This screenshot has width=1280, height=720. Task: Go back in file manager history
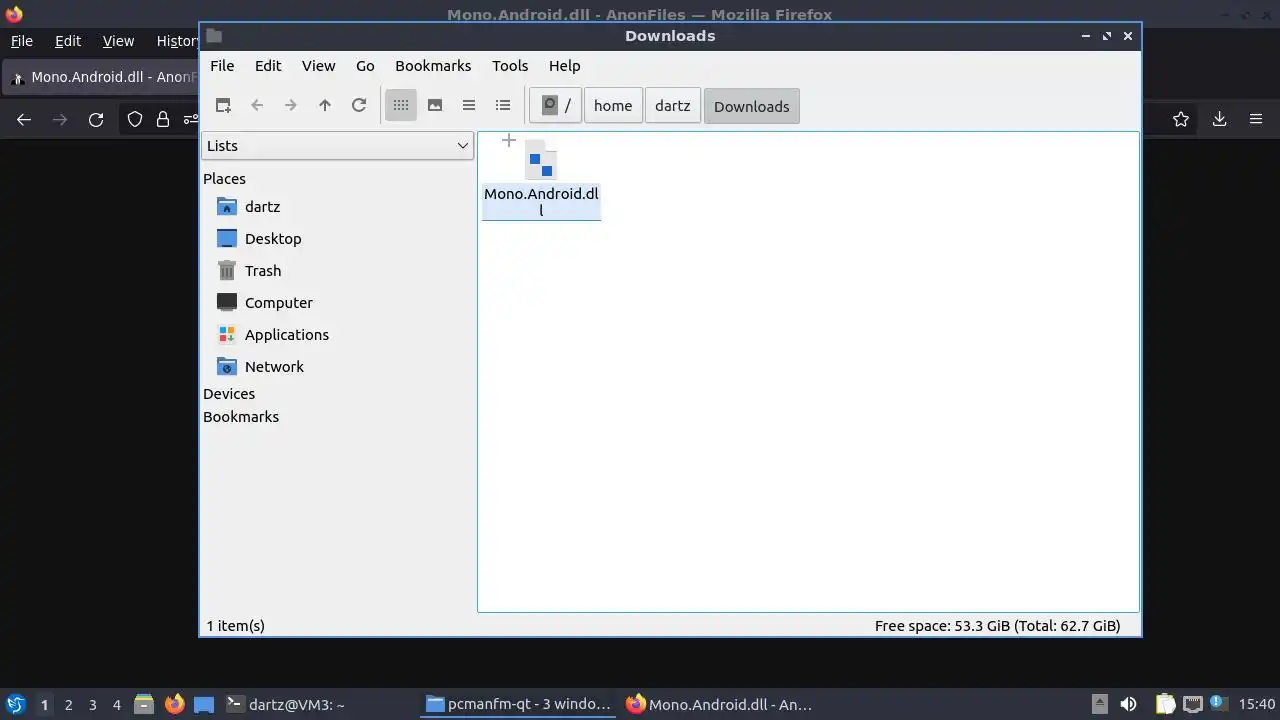coord(257,105)
